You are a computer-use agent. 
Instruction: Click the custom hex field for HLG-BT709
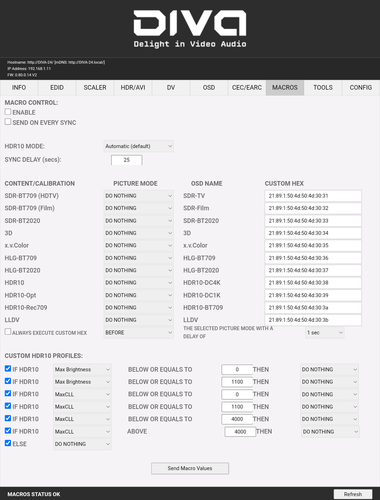[x=313, y=258]
